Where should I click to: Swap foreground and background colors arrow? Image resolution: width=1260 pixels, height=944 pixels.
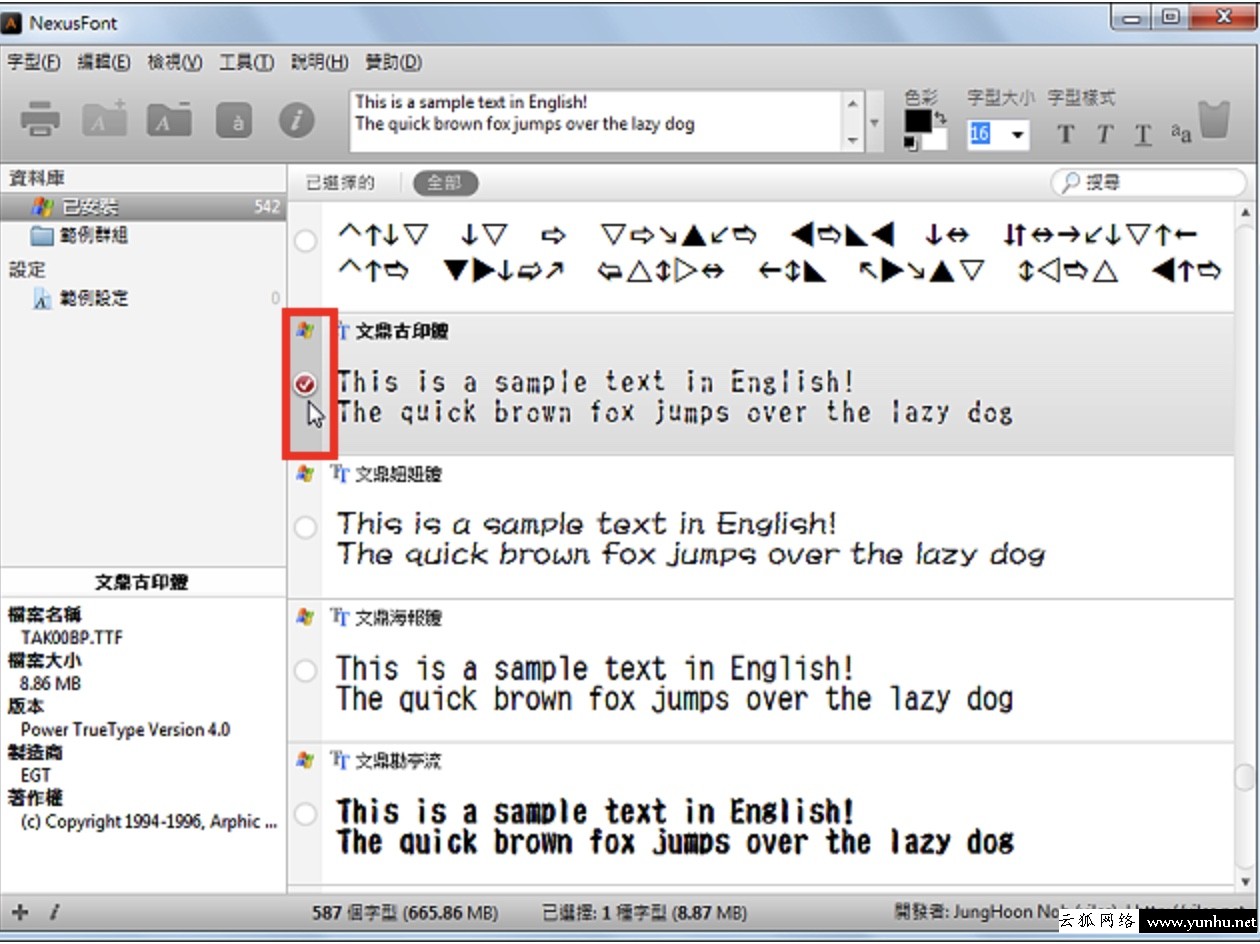[x=939, y=119]
